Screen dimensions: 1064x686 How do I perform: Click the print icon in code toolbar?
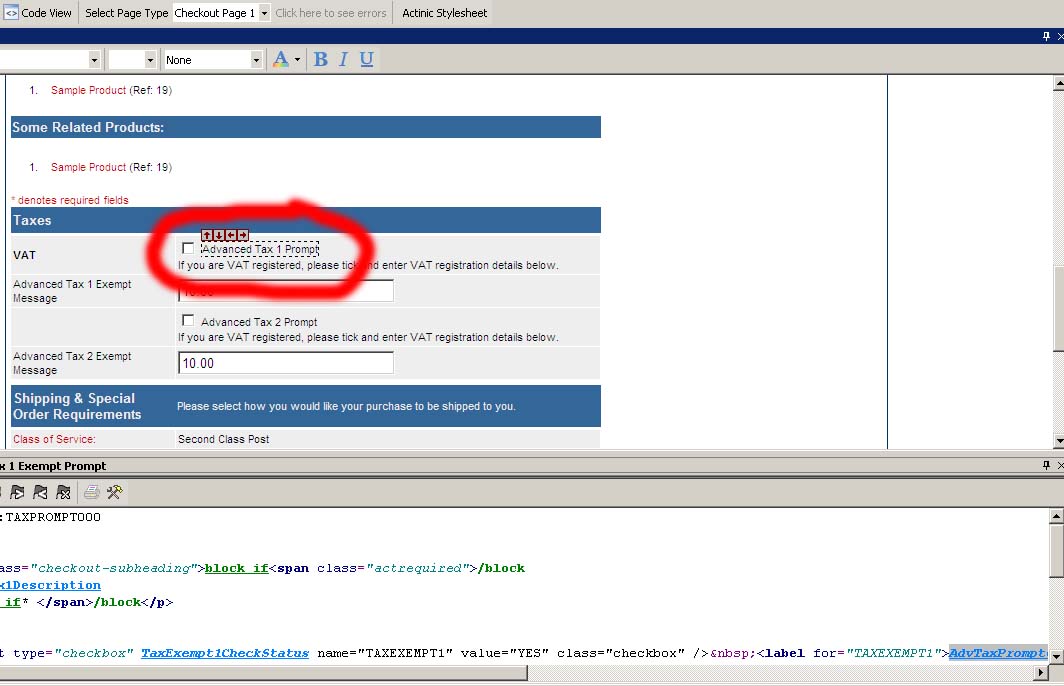(91, 492)
